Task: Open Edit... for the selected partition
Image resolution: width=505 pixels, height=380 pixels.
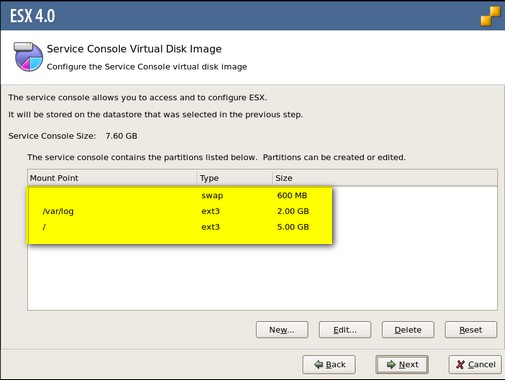Action: point(345,330)
